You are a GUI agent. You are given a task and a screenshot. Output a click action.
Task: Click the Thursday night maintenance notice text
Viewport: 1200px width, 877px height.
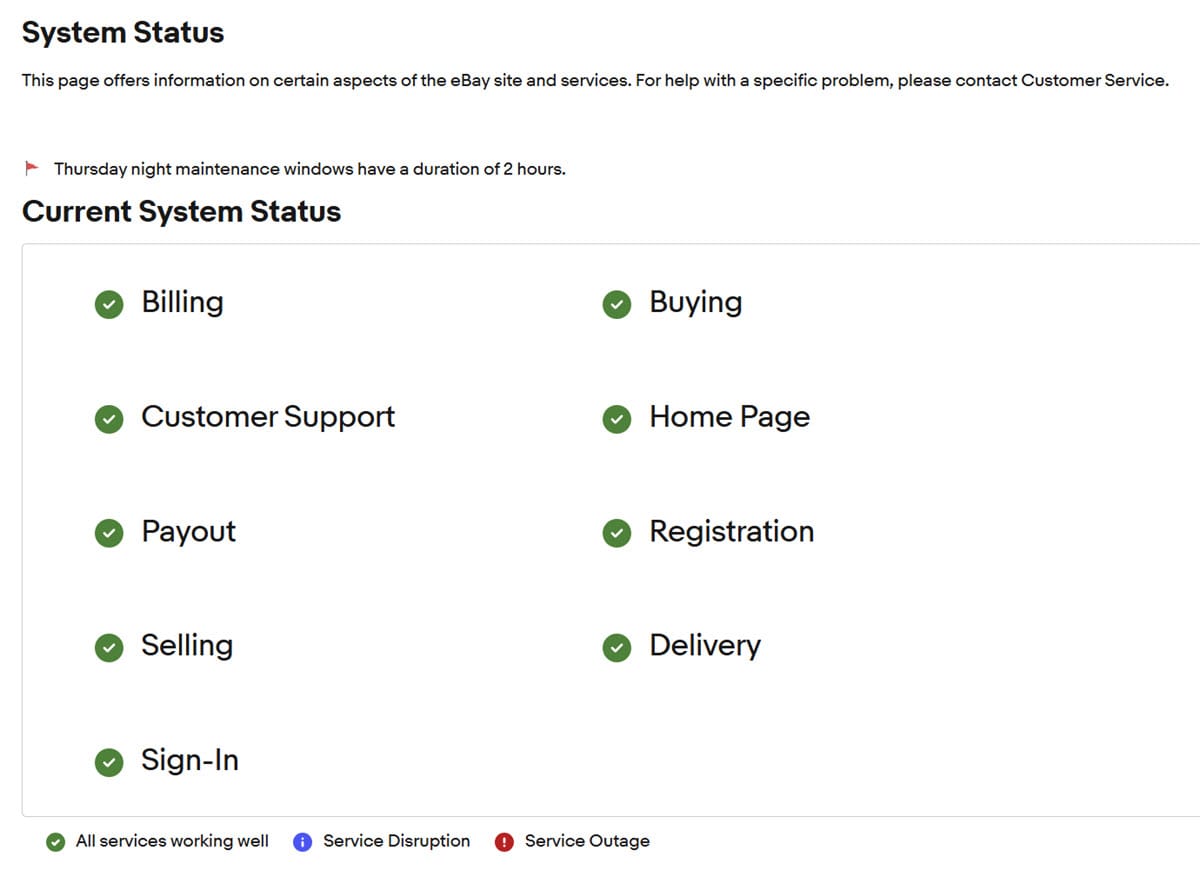pyautogui.click(x=310, y=169)
